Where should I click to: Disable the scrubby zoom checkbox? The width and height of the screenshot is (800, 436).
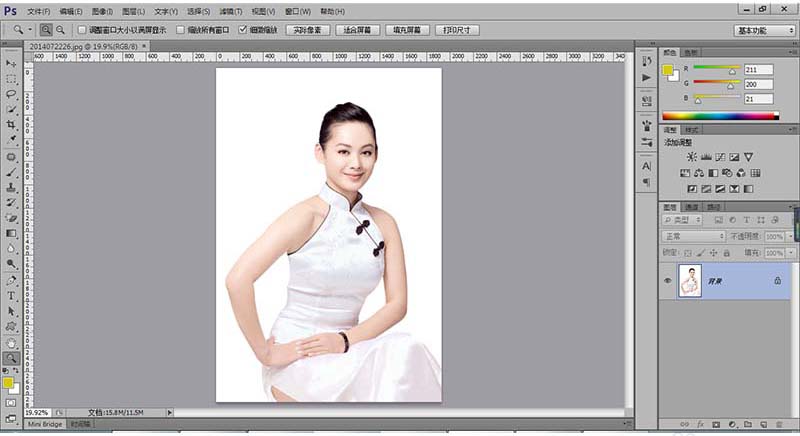[x=242, y=30]
